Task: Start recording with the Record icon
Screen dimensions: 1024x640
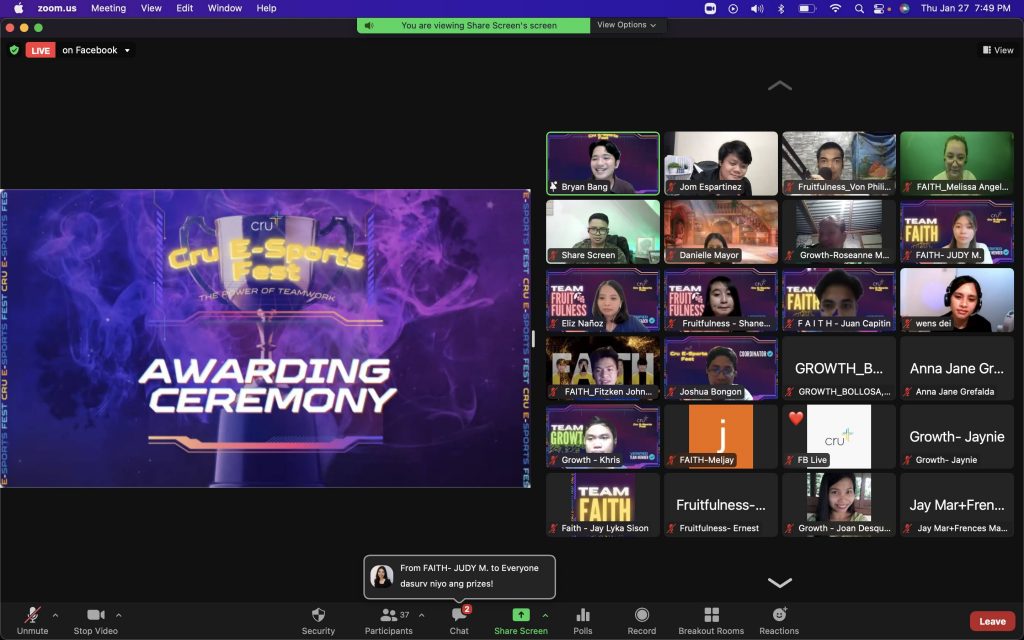Action: tap(642, 615)
